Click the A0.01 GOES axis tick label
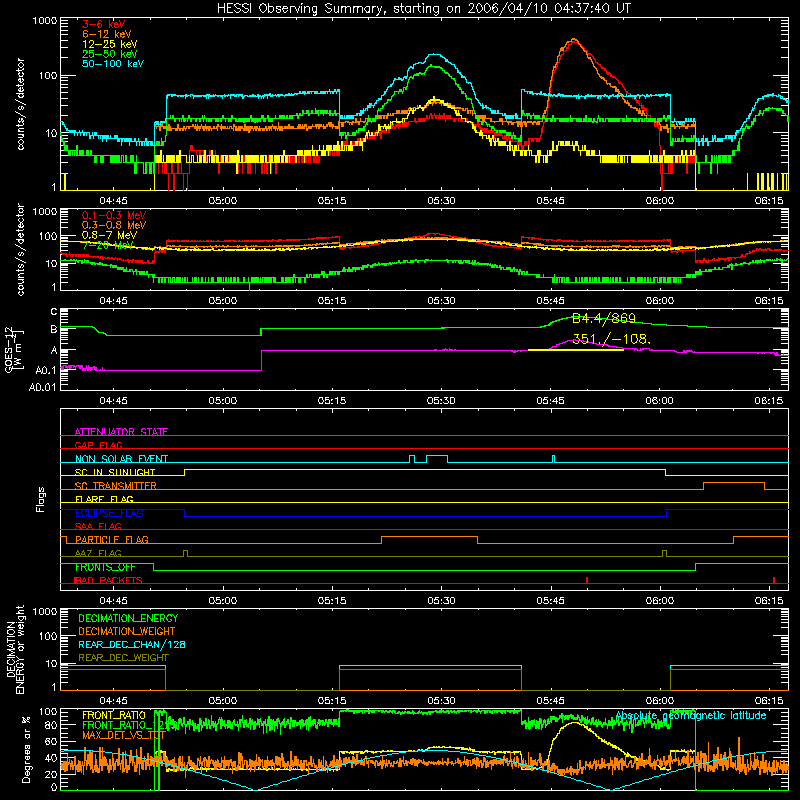Image resolution: width=800 pixels, height=800 pixels. coord(42,387)
